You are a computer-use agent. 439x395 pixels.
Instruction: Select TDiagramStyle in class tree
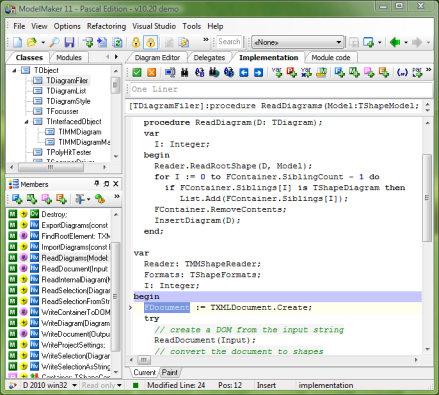tap(68, 101)
